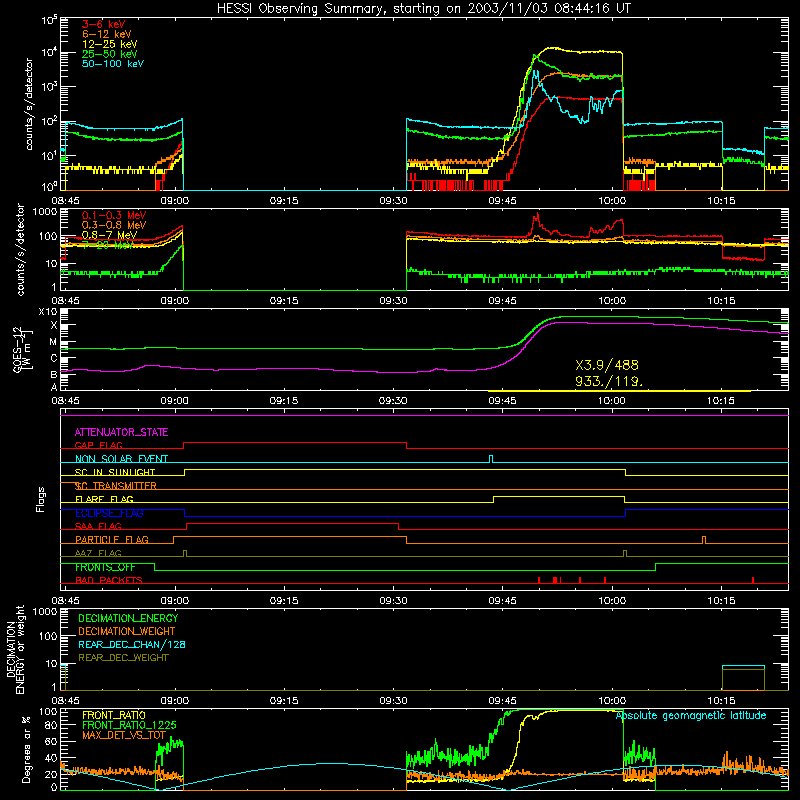Click the BAD_PACKETS marker near 10:19
This screenshot has height=800, width=800.
click(753, 580)
